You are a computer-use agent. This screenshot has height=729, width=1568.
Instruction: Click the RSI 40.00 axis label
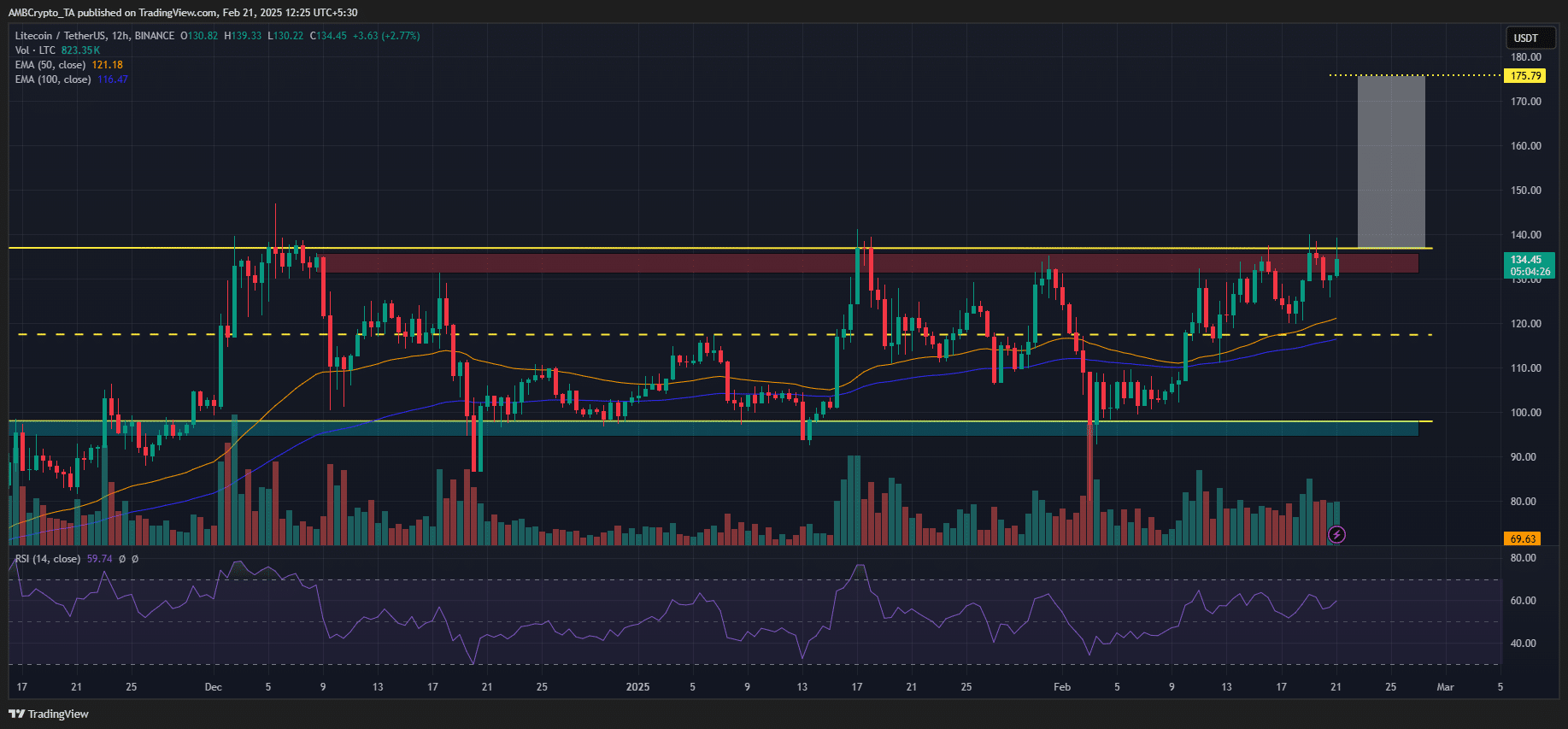[x=1524, y=644]
